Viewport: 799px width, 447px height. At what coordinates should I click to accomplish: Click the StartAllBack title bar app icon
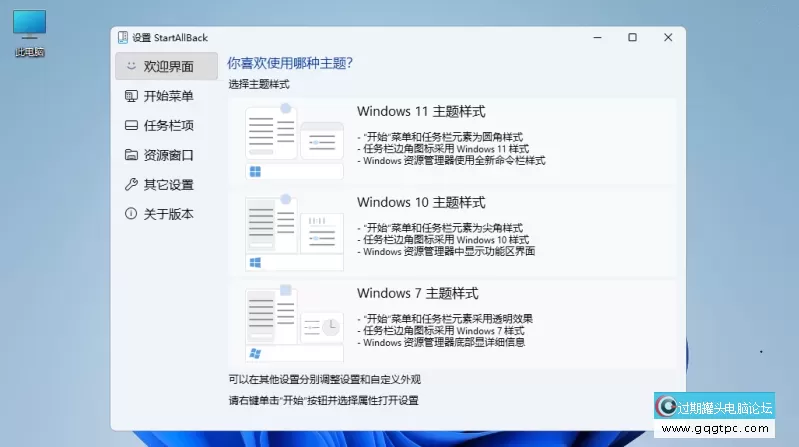click(123, 38)
